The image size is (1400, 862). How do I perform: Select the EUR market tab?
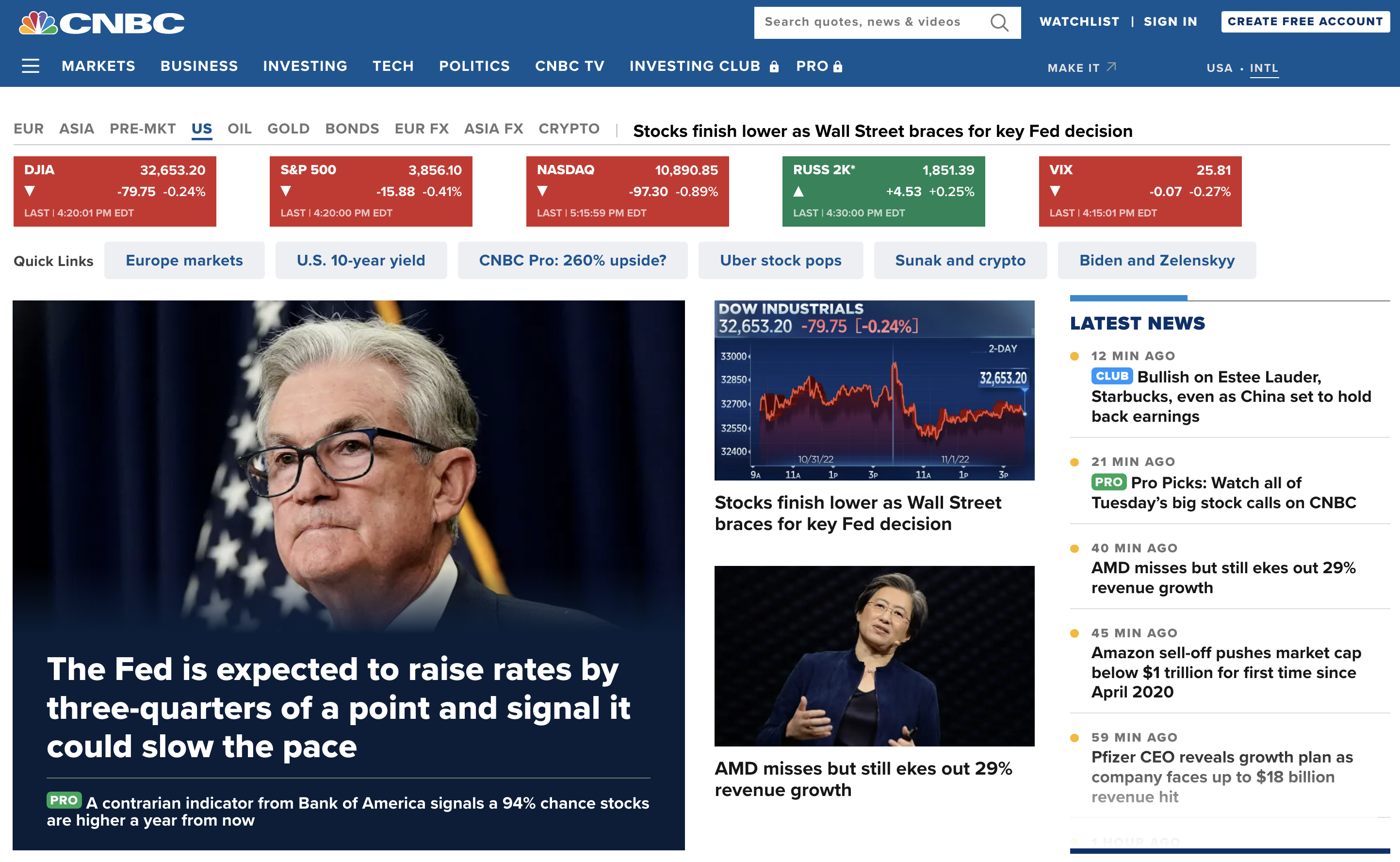pos(29,129)
